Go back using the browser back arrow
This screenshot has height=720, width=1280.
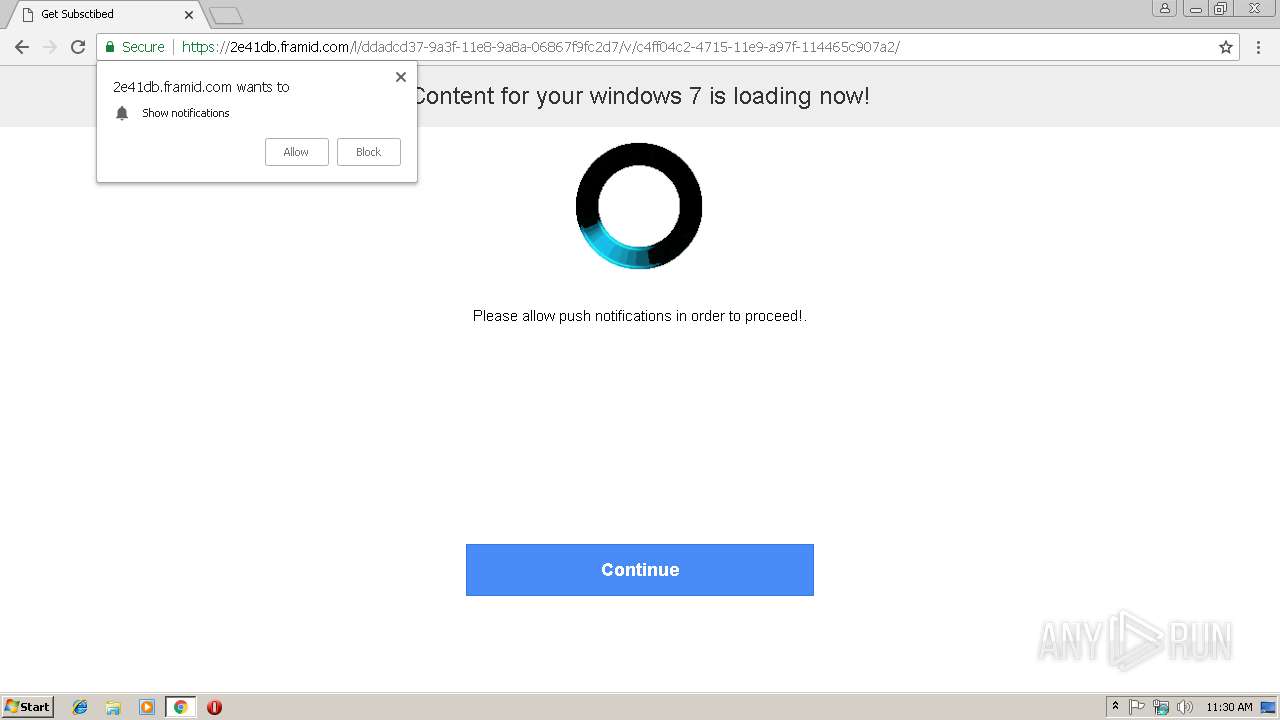(x=21, y=47)
